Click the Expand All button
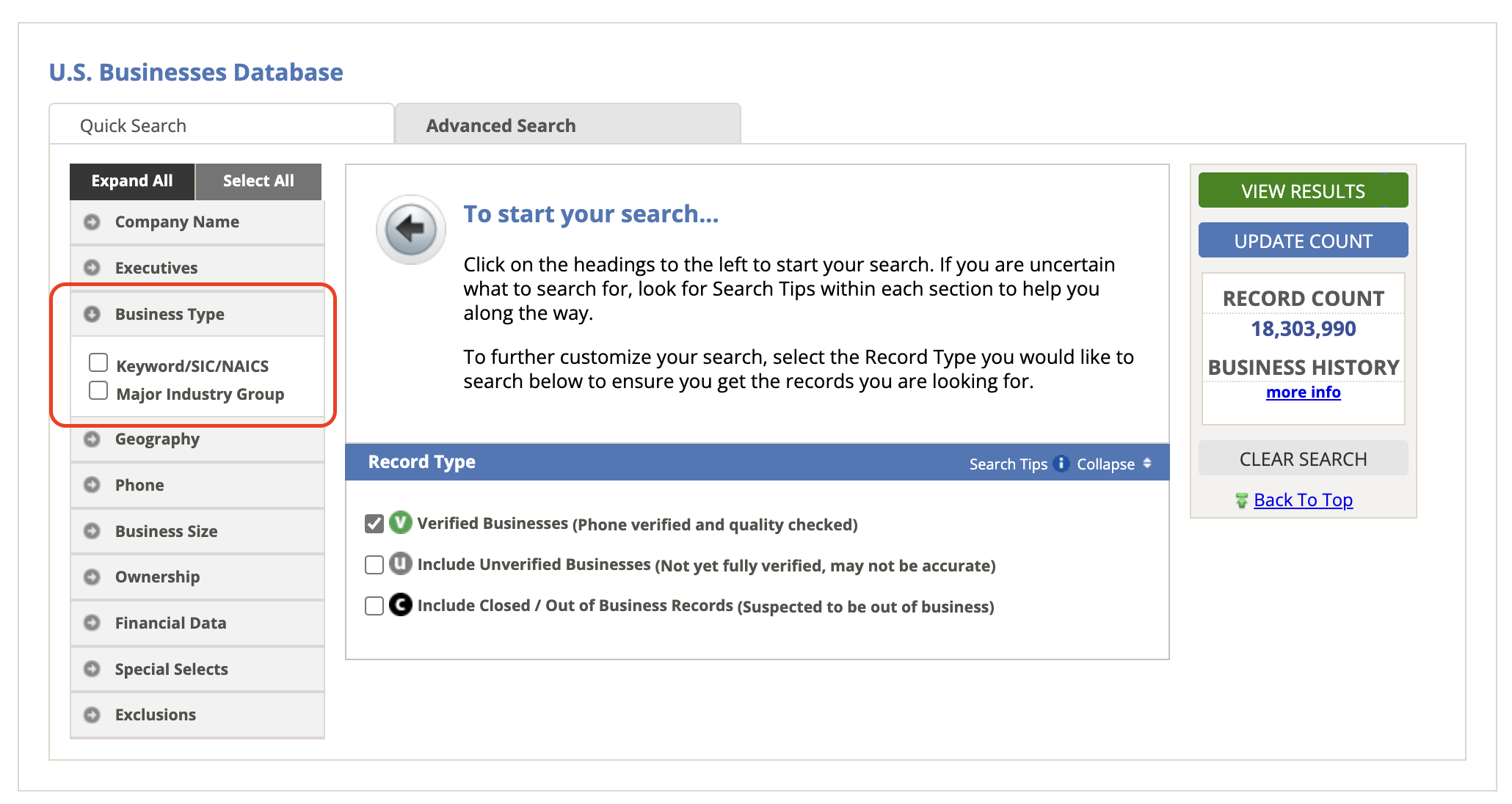Viewport: 1512px width, 804px height. point(132,181)
